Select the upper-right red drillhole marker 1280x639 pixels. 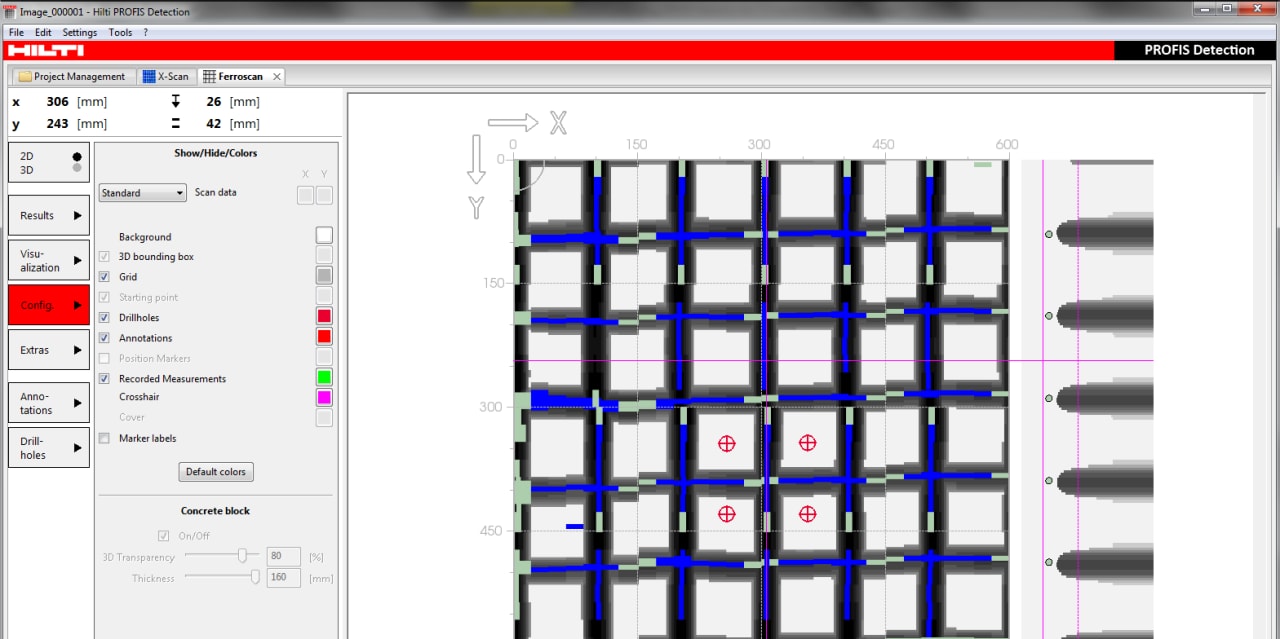807,443
